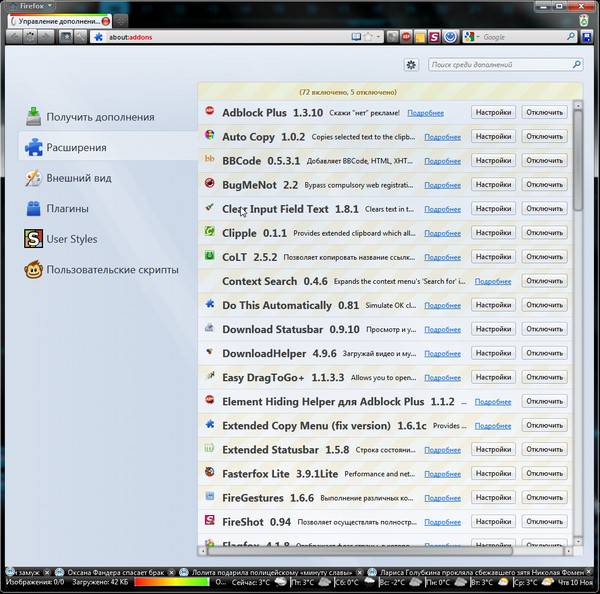Image resolution: width=600 pixels, height=594 pixels.
Task: Click the Download Statusbar extension icon
Action: [209, 328]
